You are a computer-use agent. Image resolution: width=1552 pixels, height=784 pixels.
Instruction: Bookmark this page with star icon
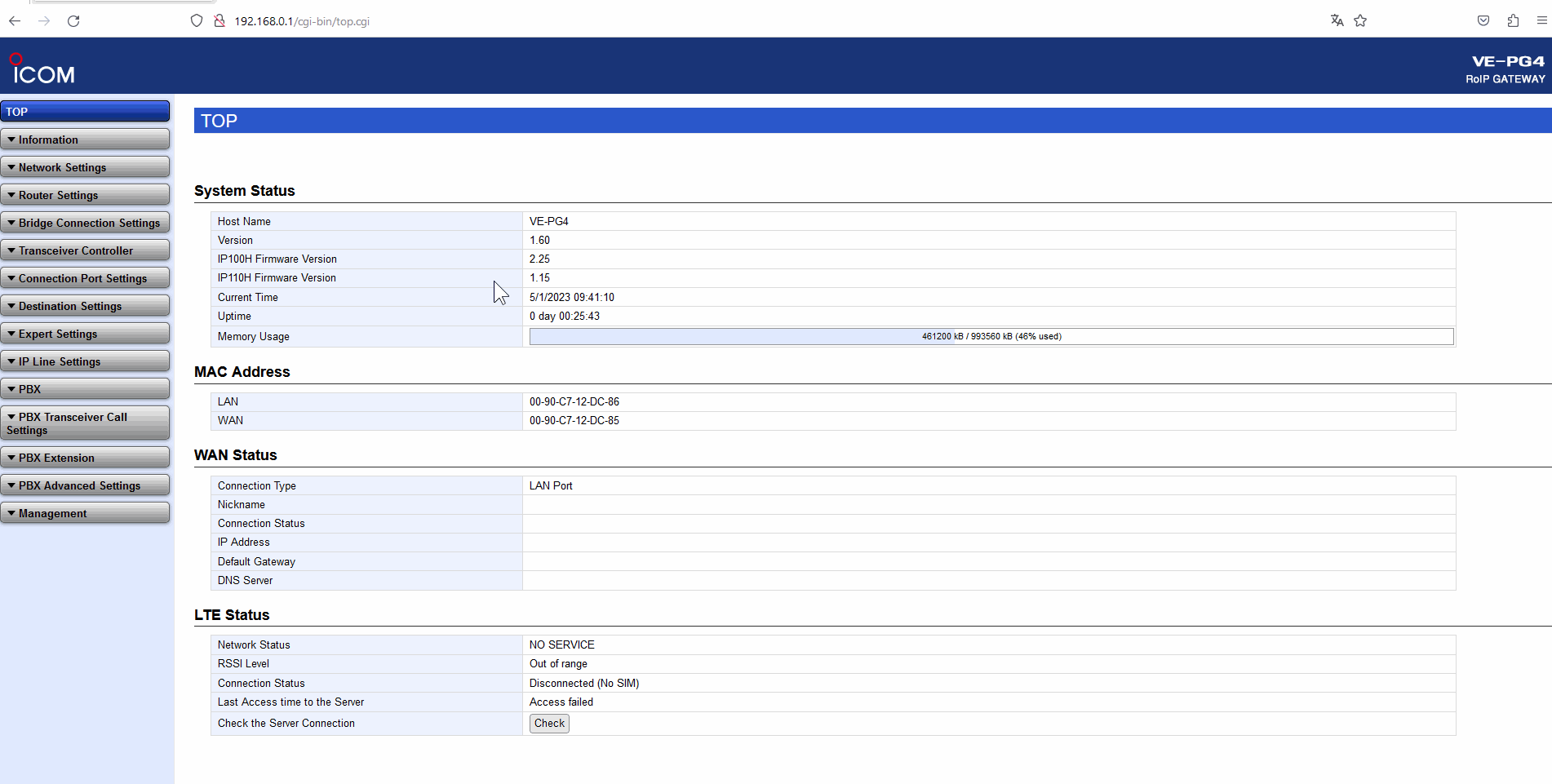(x=1360, y=21)
